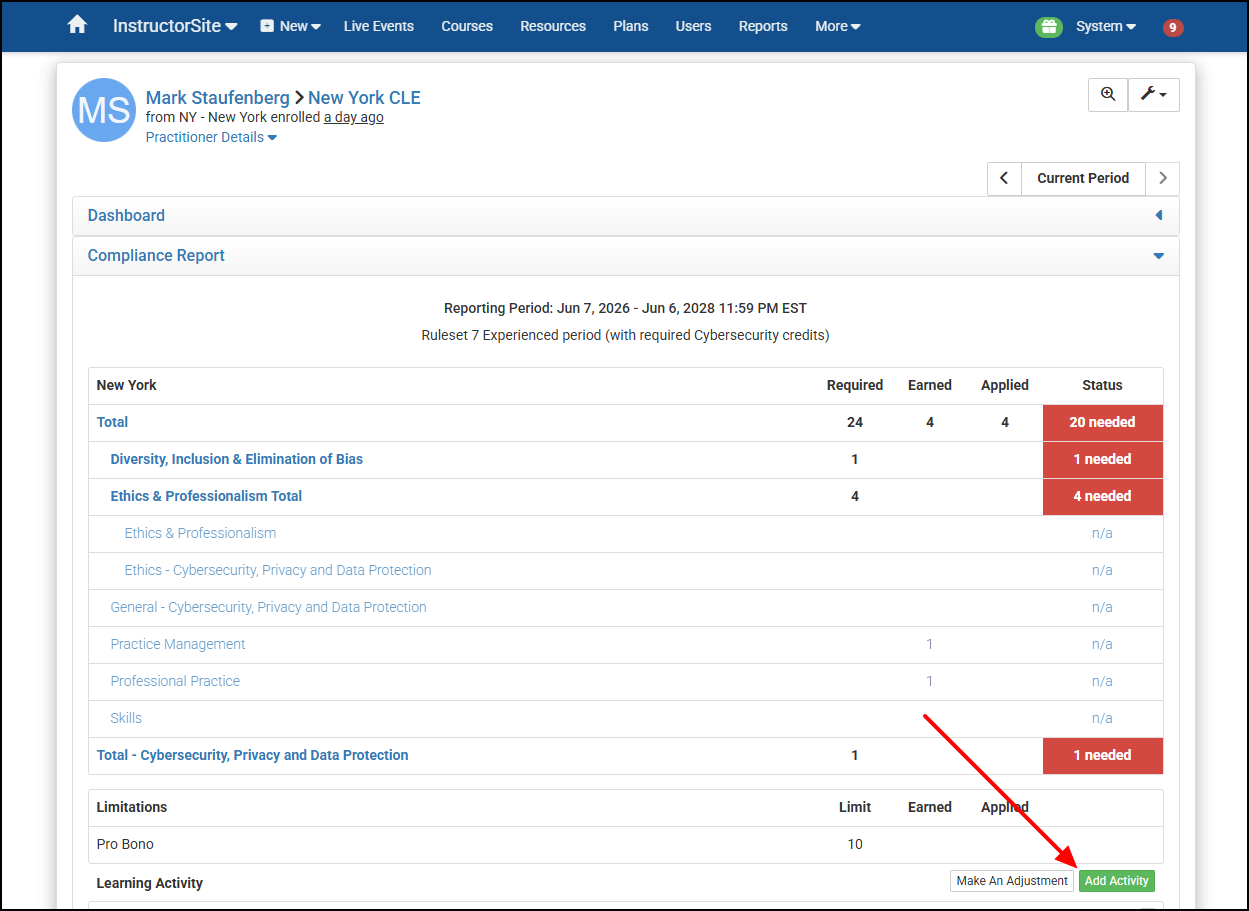The image size is (1249, 911).
Task: Click the Pro Bono limit value 10
Action: click(855, 844)
